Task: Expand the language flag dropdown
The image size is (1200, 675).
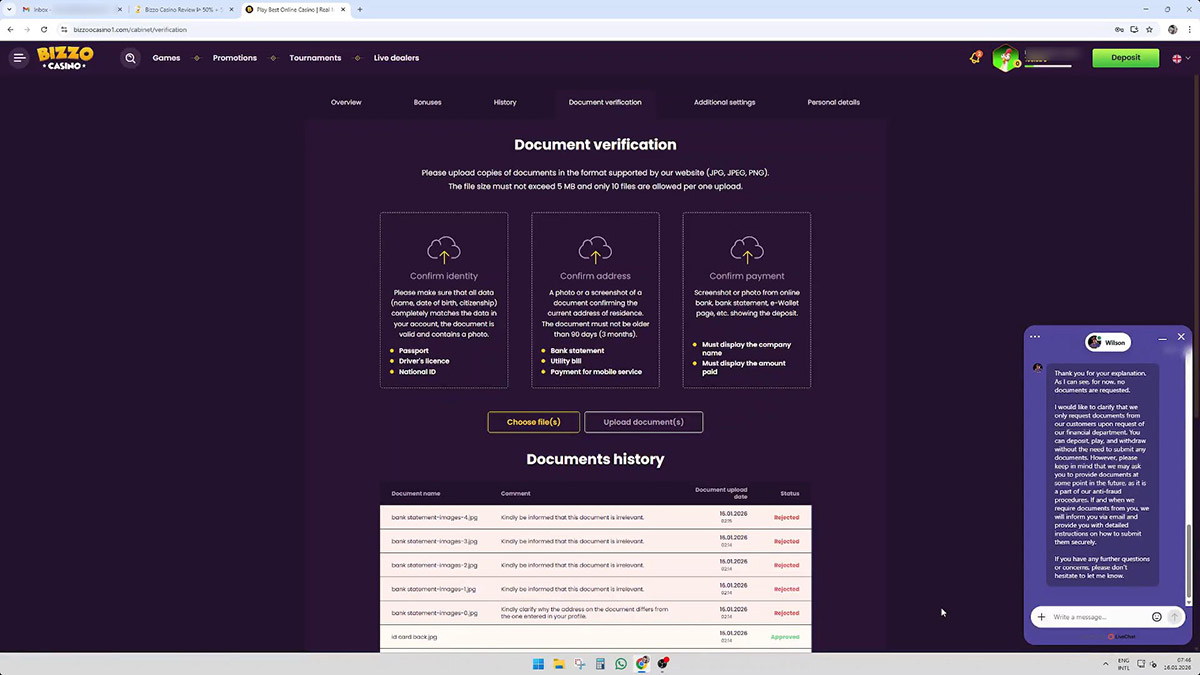Action: pyautogui.click(x=1179, y=58)
